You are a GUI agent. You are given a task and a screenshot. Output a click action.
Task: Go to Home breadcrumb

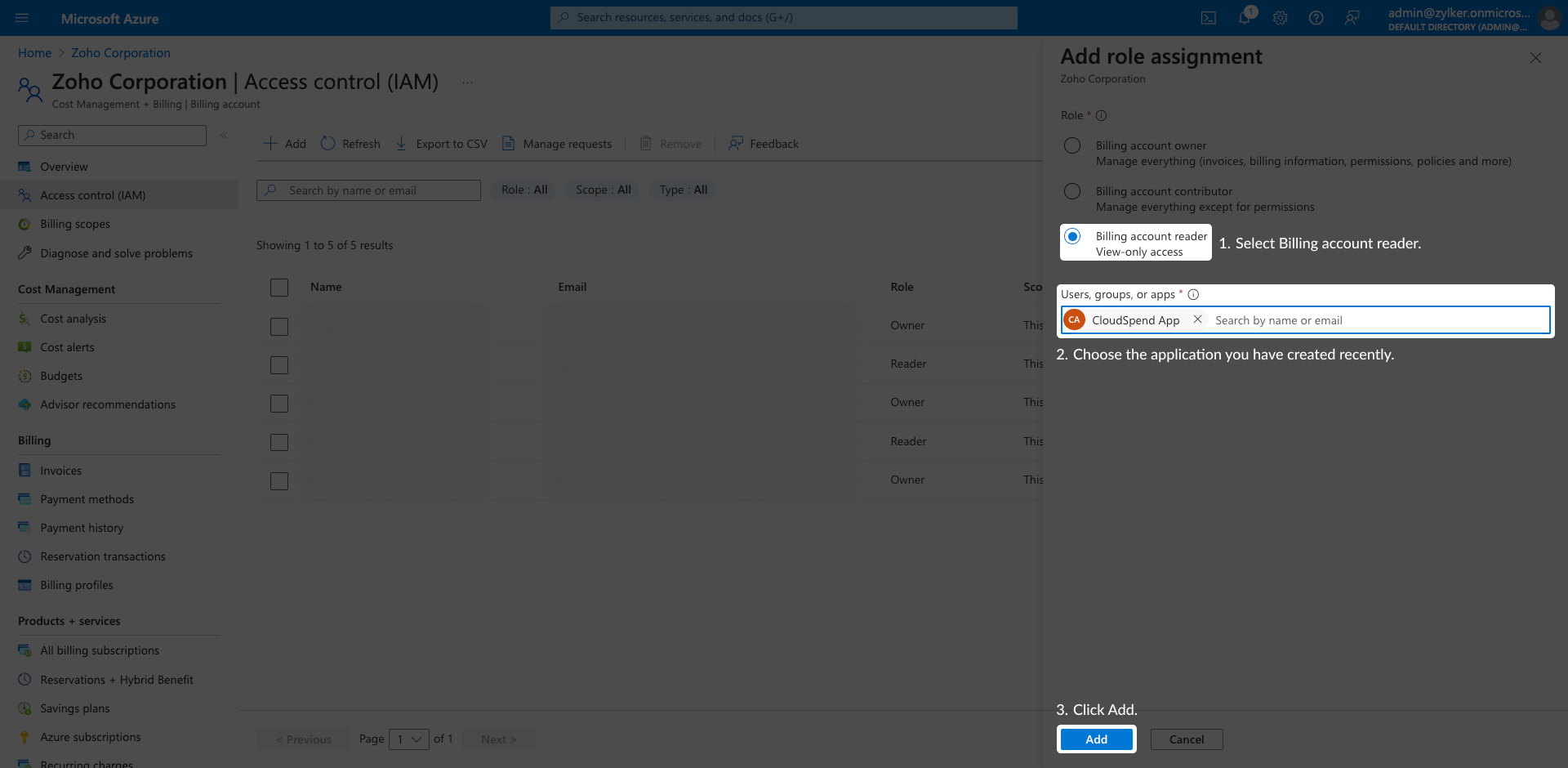click(x=34, y=53)
